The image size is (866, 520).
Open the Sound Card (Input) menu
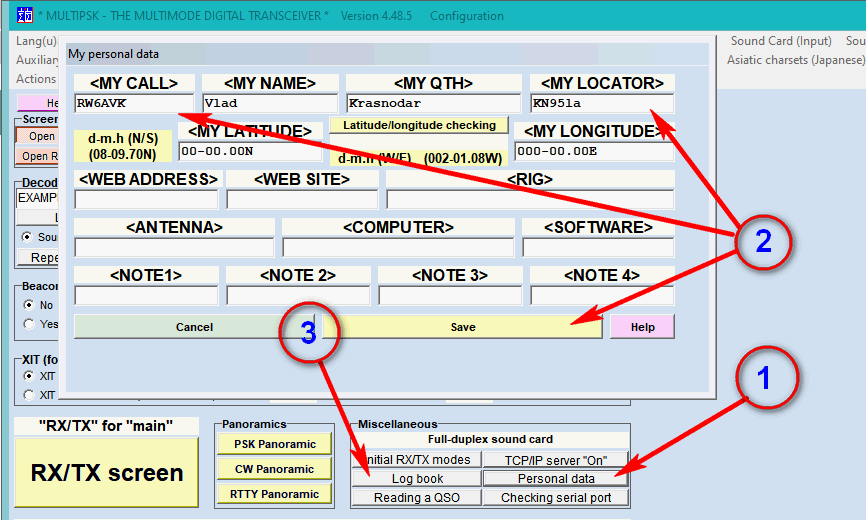(781, 41)
